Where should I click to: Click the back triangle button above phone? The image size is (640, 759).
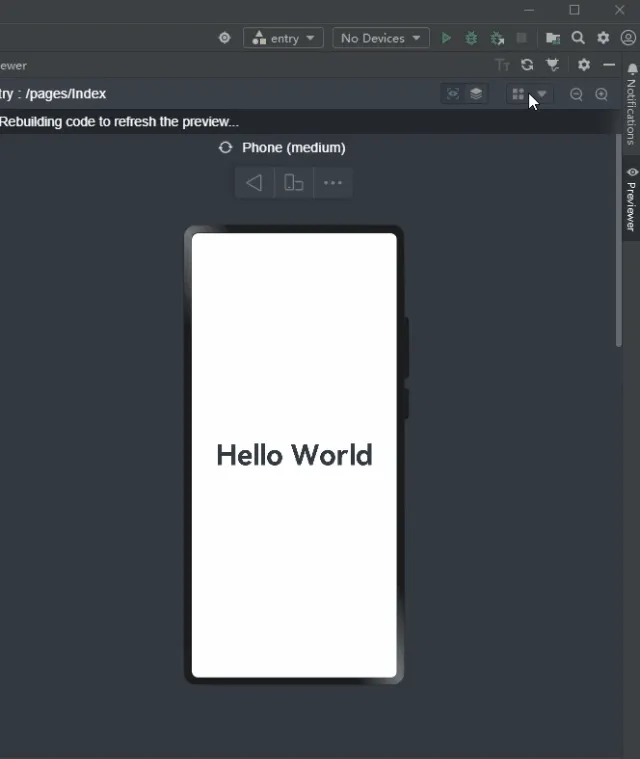(255, 183)
